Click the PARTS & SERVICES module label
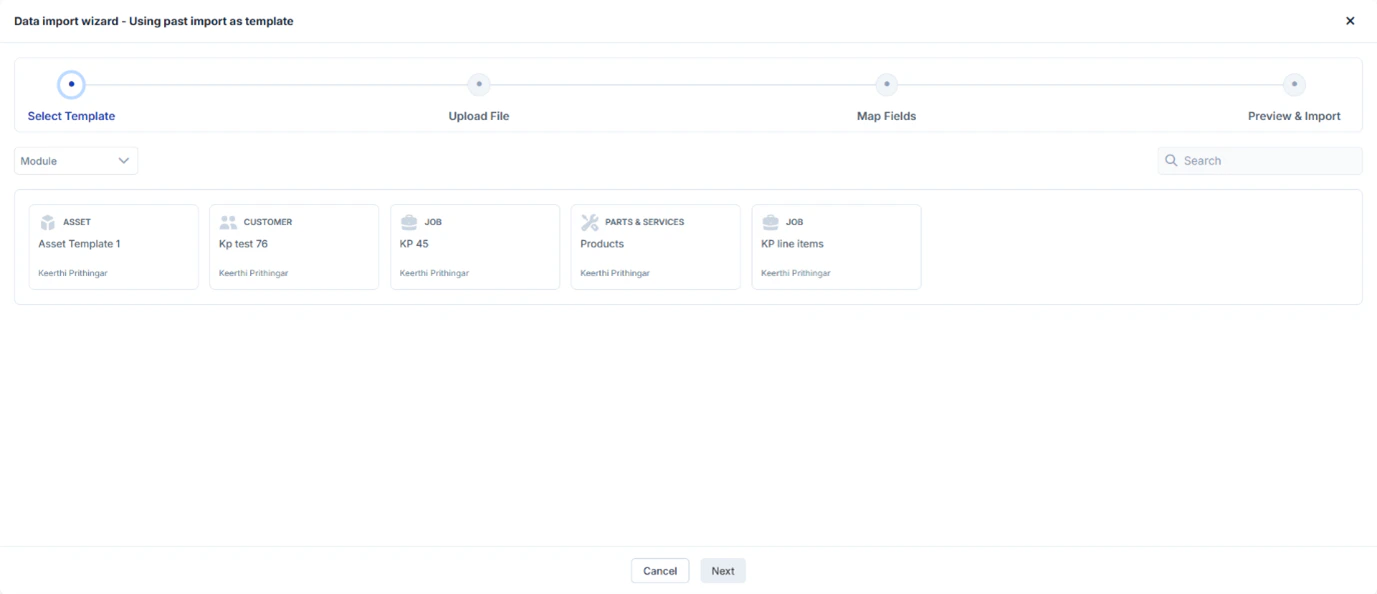The image size is (1377, 594). pos(645,222)
